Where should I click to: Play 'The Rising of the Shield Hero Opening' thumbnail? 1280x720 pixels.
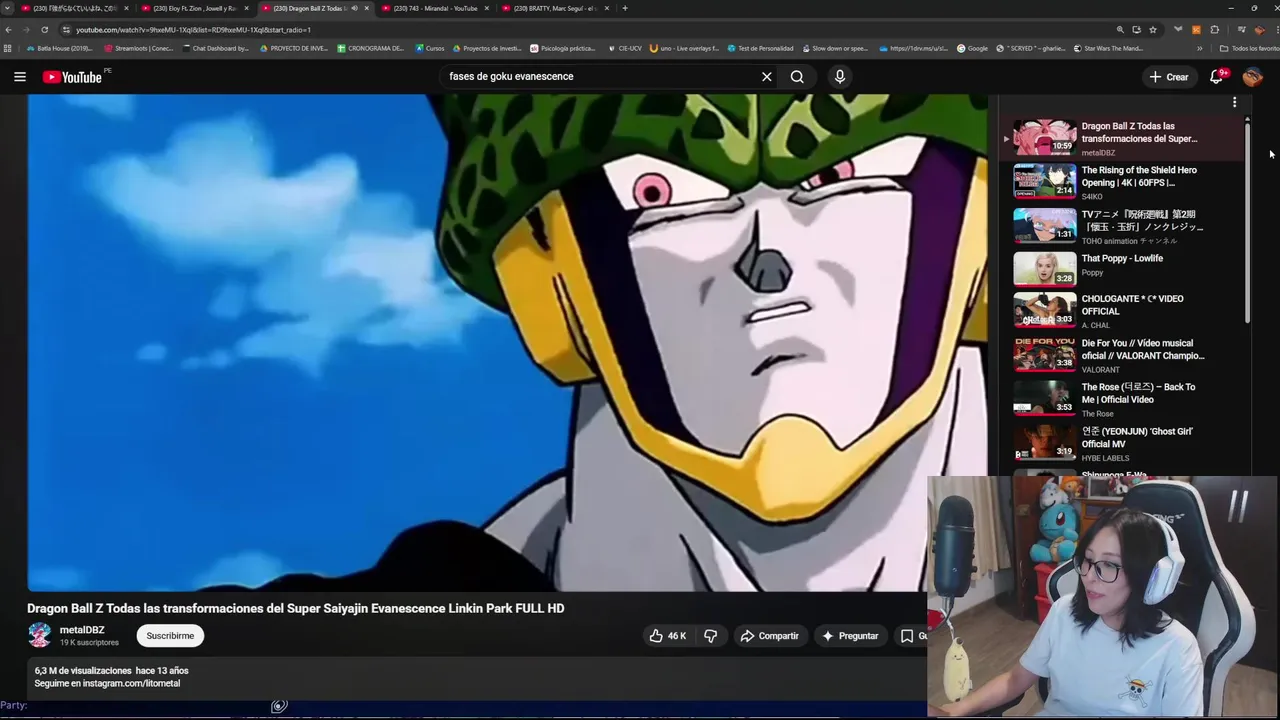1044,181
